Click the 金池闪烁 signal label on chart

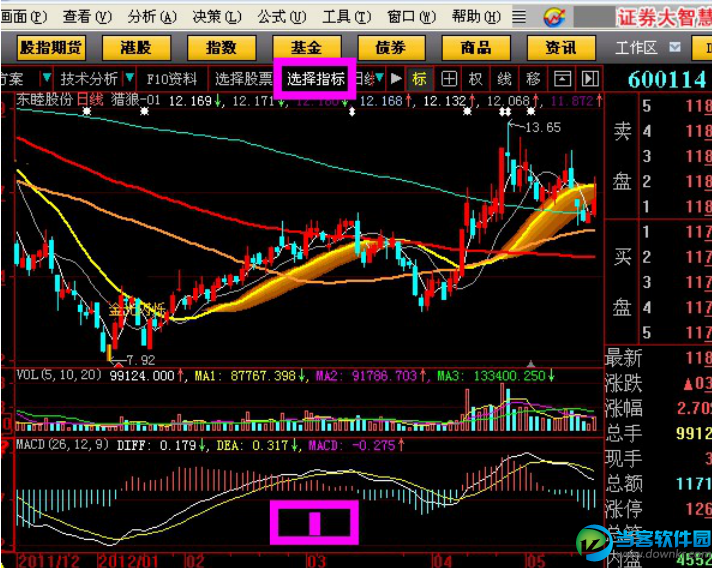click(136, 310)
